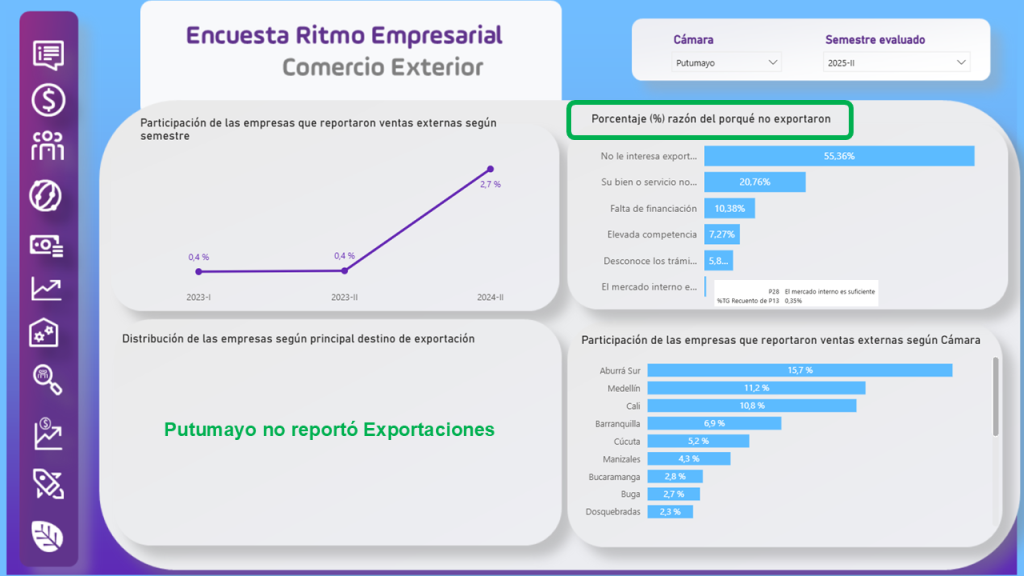Open the Semestre evaluado dropdown 2025-II
Image resolution: width=1024 pixels, height=576 pixels.
896,62
